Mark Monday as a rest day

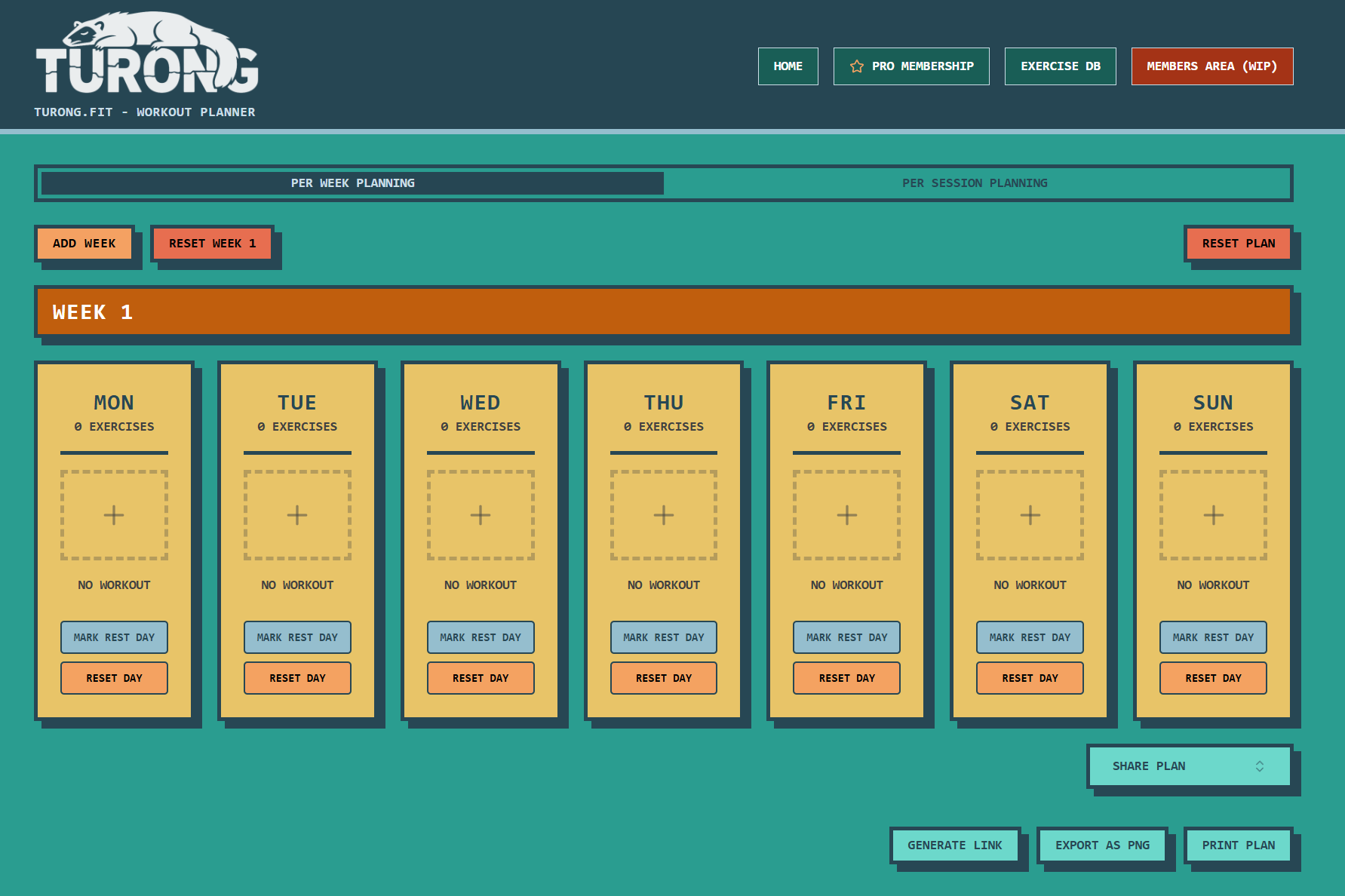[114, 637]
